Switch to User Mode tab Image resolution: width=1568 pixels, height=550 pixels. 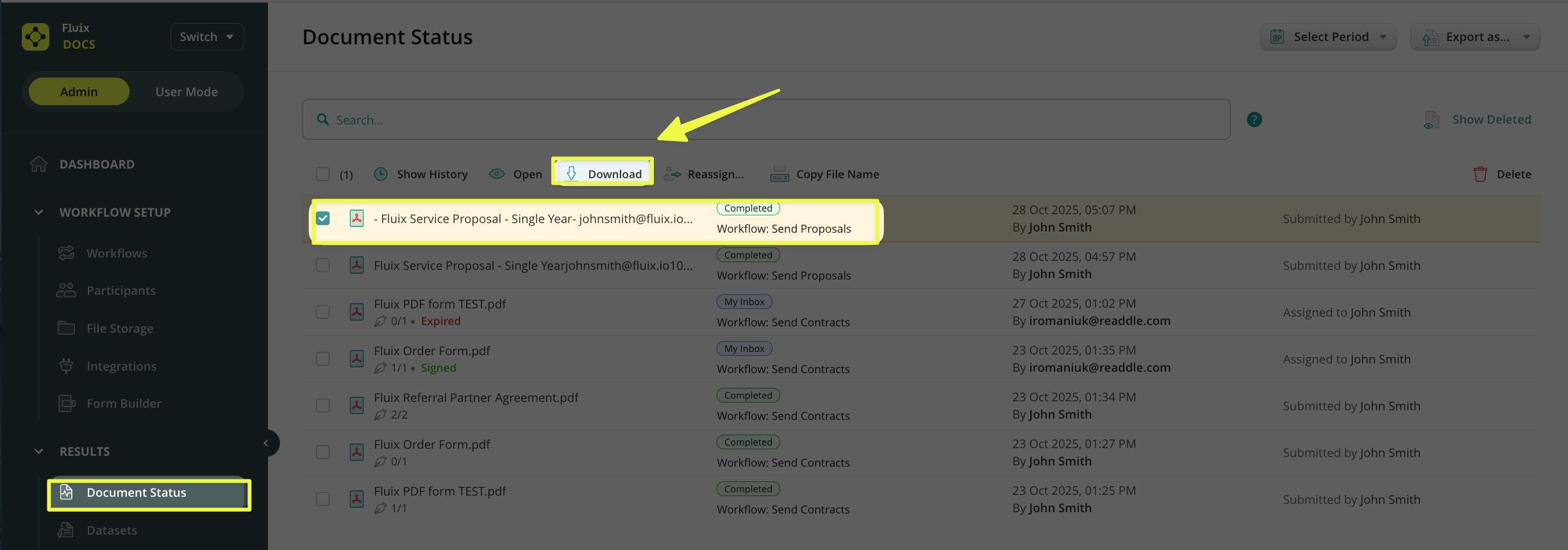(187, 92)
